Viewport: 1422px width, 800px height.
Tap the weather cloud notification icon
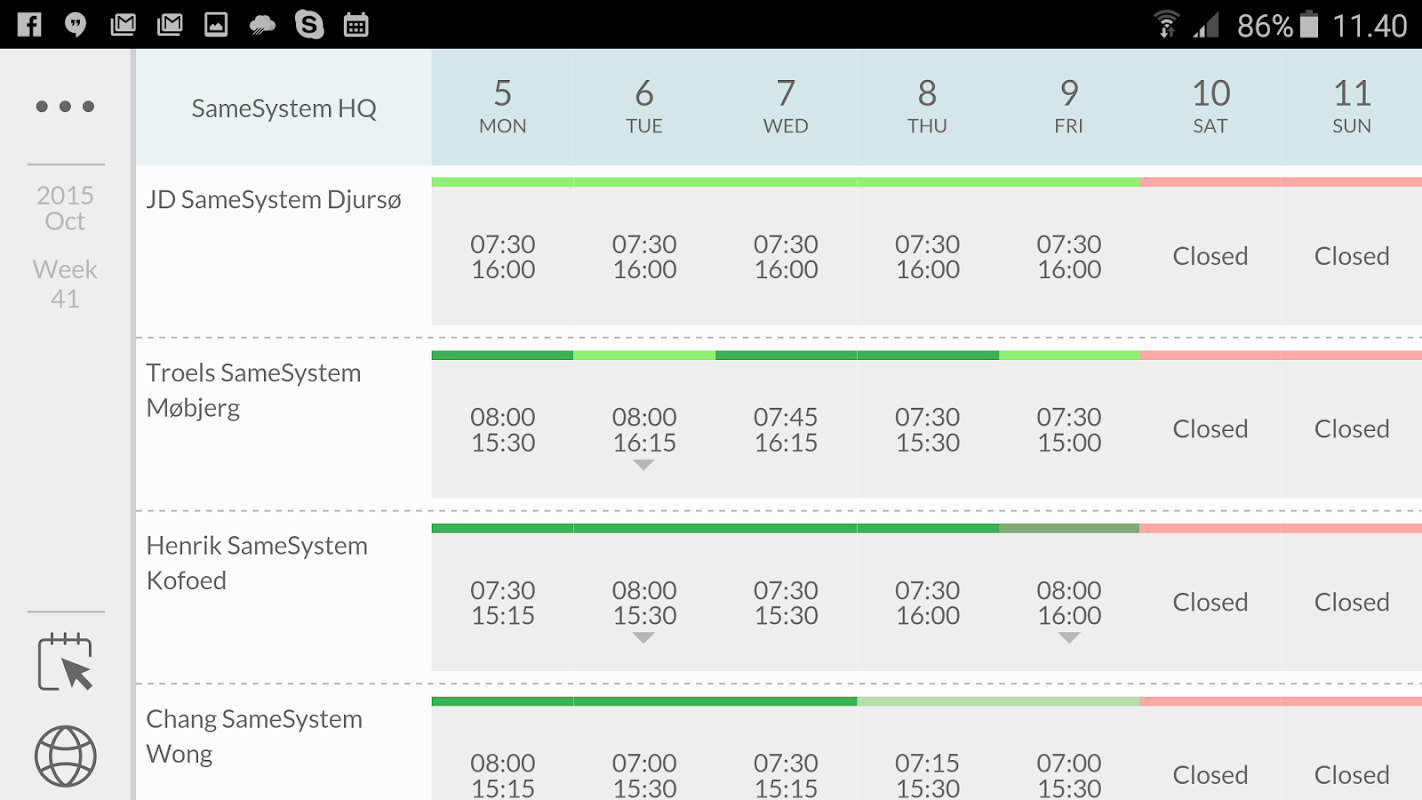[262, 24]
